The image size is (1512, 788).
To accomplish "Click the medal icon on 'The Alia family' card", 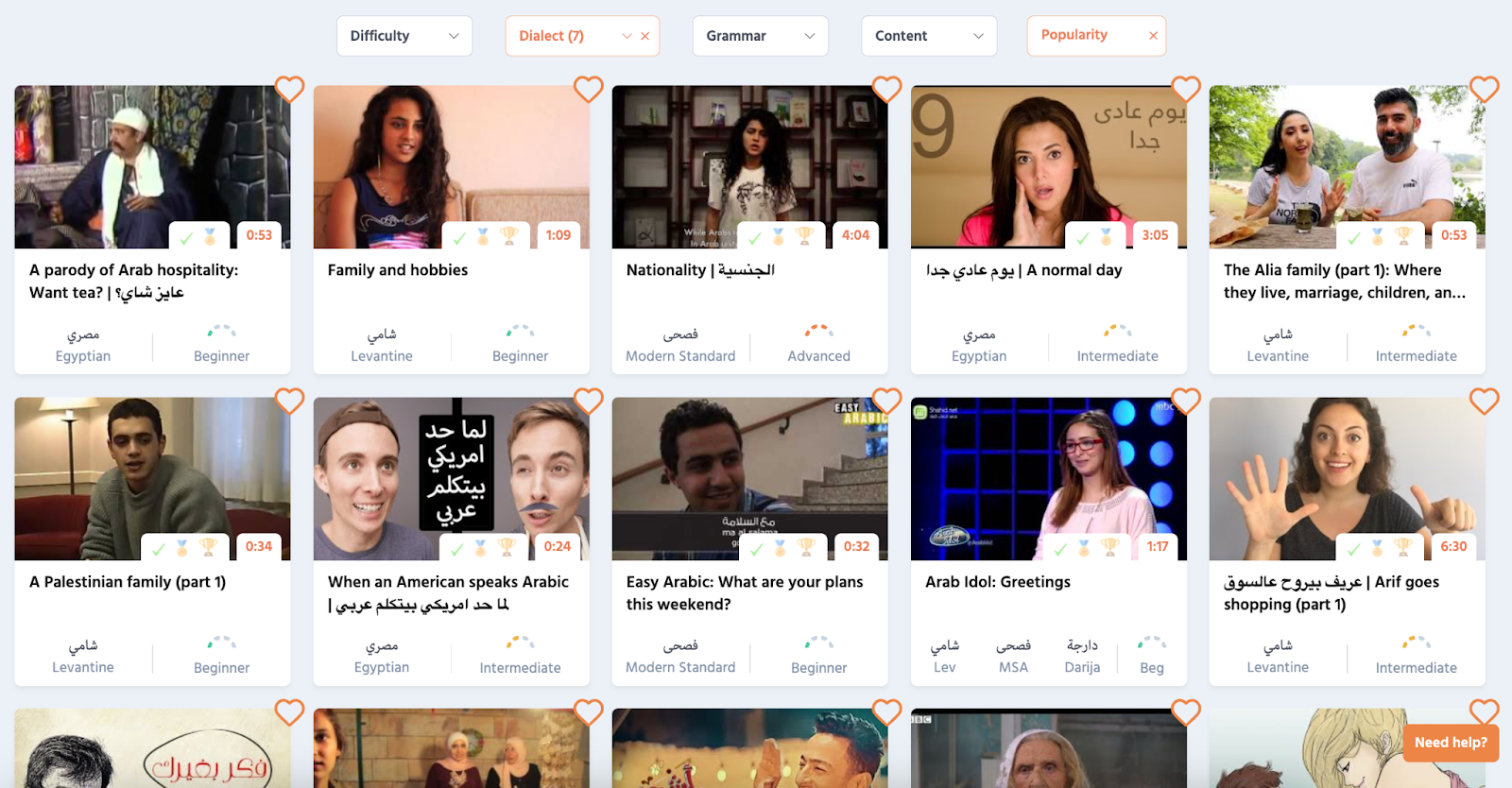I will (x=1378, y=235).
